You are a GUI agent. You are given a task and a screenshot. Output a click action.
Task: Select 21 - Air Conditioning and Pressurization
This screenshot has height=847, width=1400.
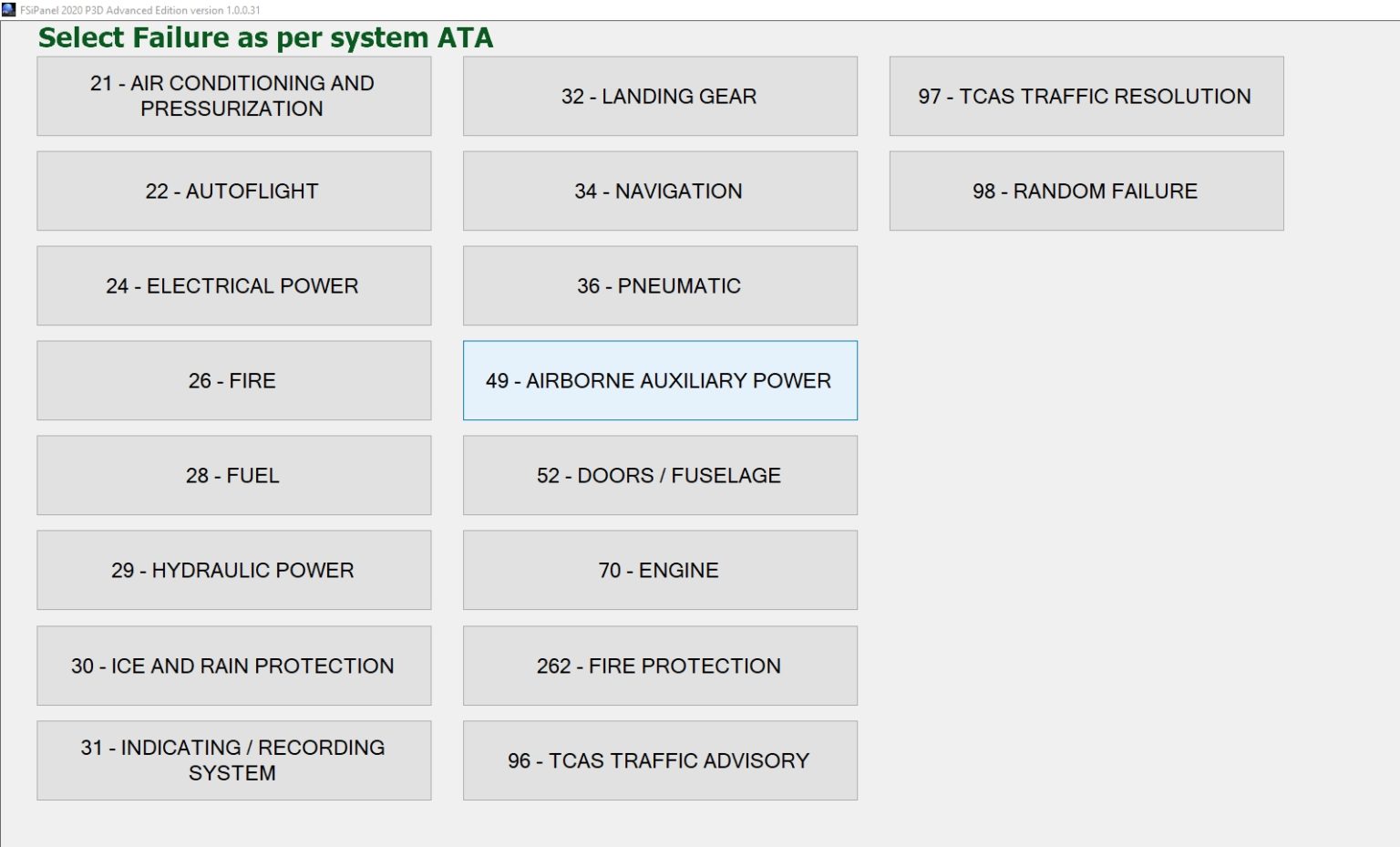pyautogui.click(x=233, y=96)
